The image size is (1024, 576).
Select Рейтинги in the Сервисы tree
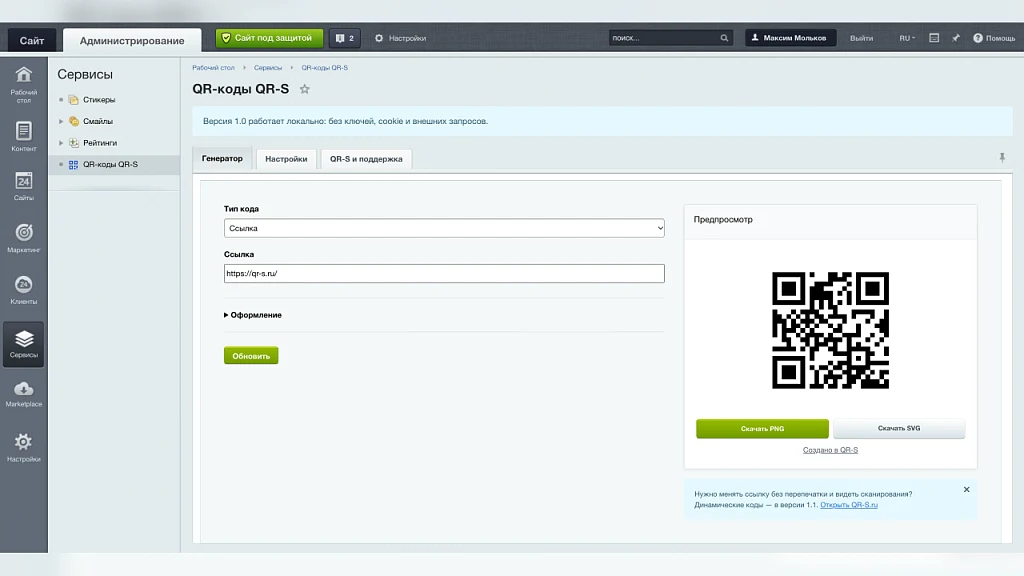[100, 143]
